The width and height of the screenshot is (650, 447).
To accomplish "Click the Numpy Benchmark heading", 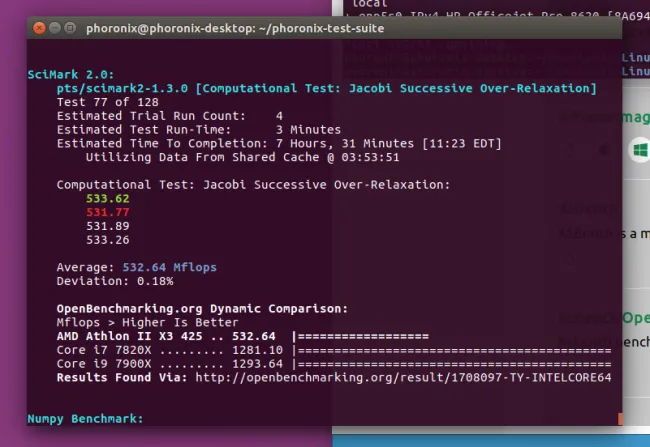I will pos(85,419).
